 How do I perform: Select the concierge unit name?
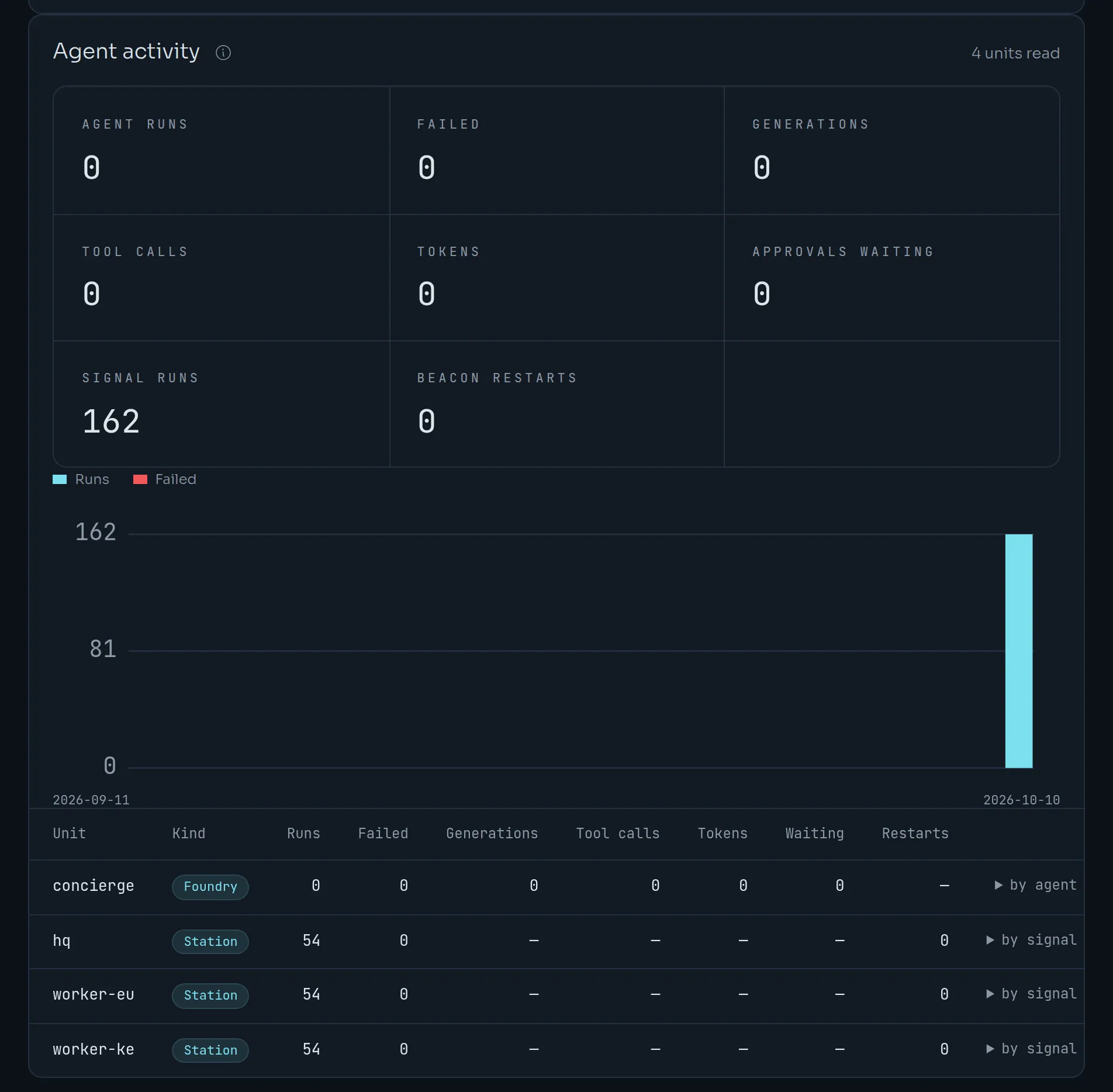coord(94,886)
